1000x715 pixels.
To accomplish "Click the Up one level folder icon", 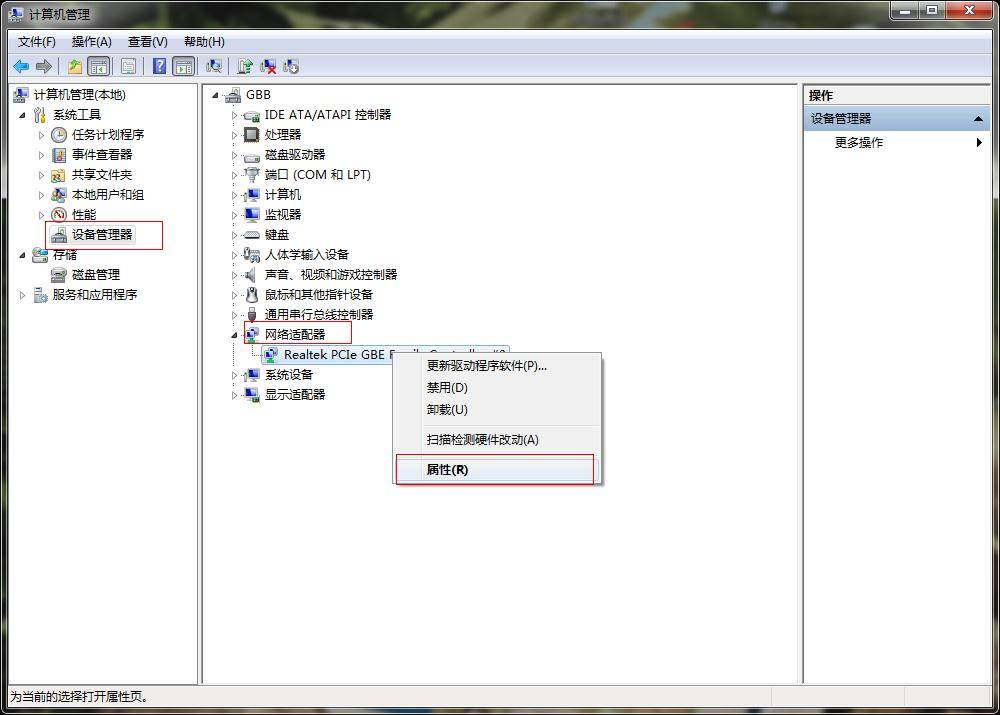I will pyautogui.click(x=75, y=66).
